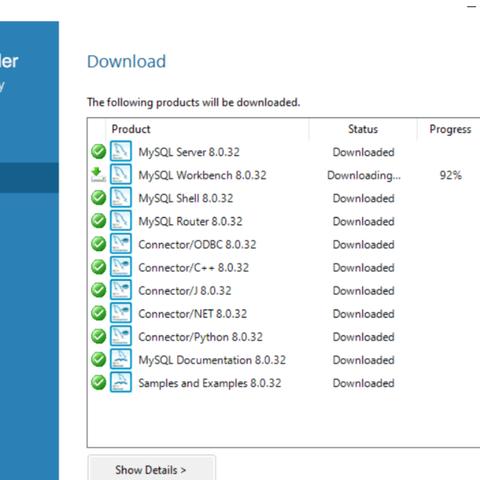
Task: Click the Downloaded status of Connector/C++
Action: click(x=364, y=268)
